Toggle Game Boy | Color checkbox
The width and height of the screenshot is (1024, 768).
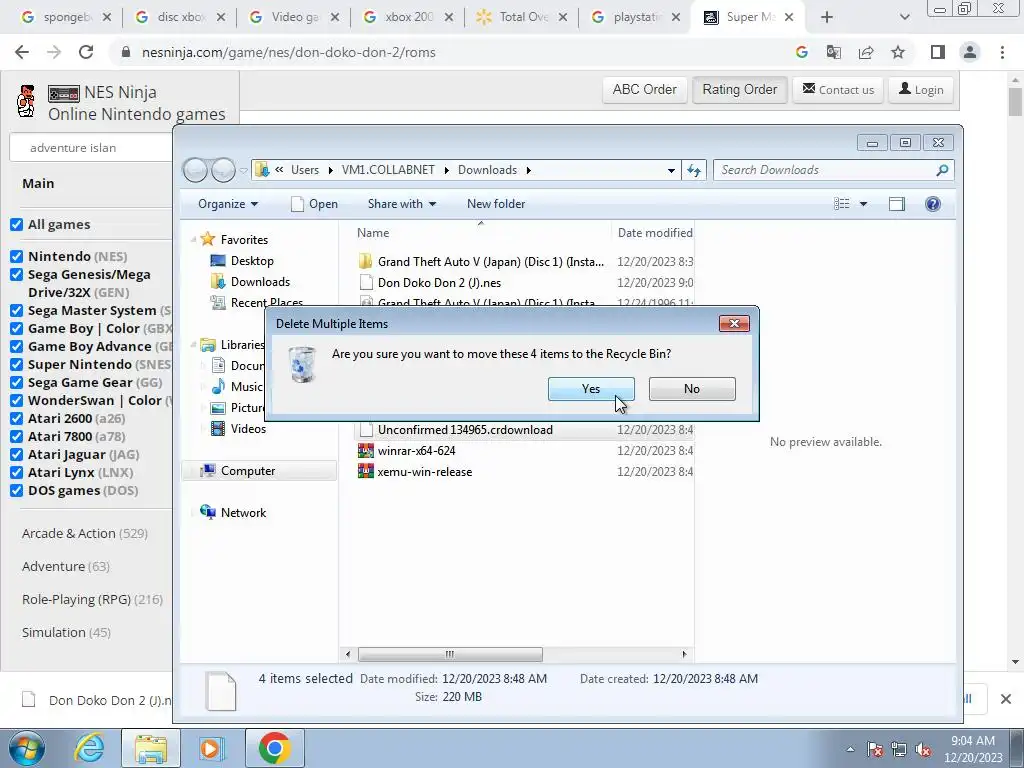coord(17,328)
